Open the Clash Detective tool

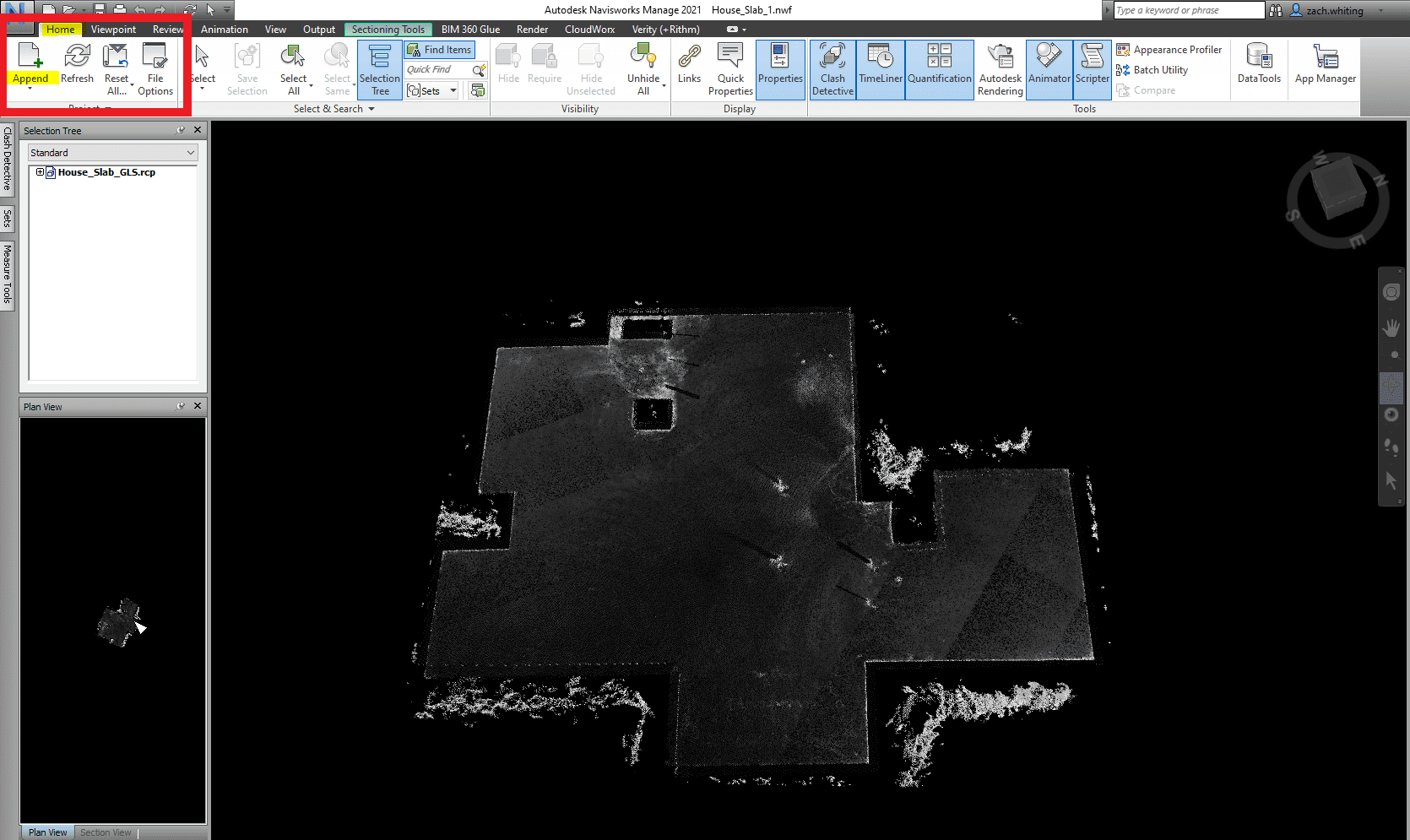(832, 68)
